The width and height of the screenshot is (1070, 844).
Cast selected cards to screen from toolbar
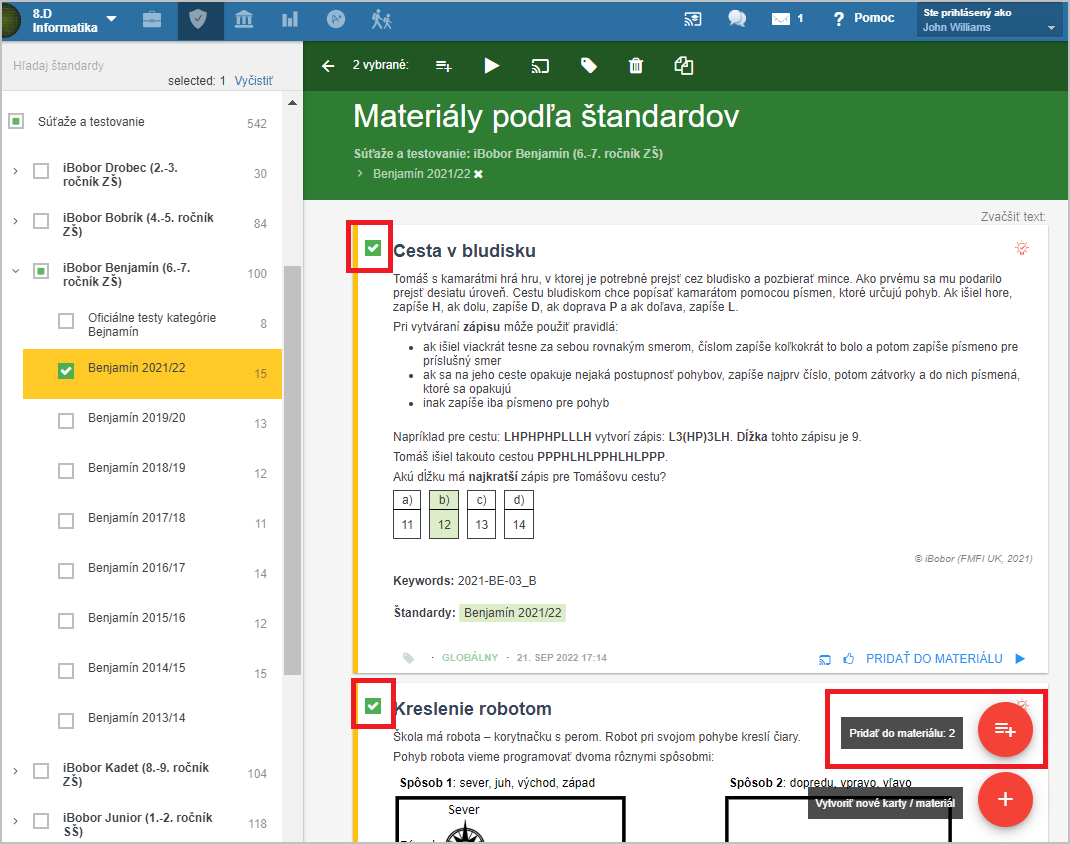[x=540, y=66]
